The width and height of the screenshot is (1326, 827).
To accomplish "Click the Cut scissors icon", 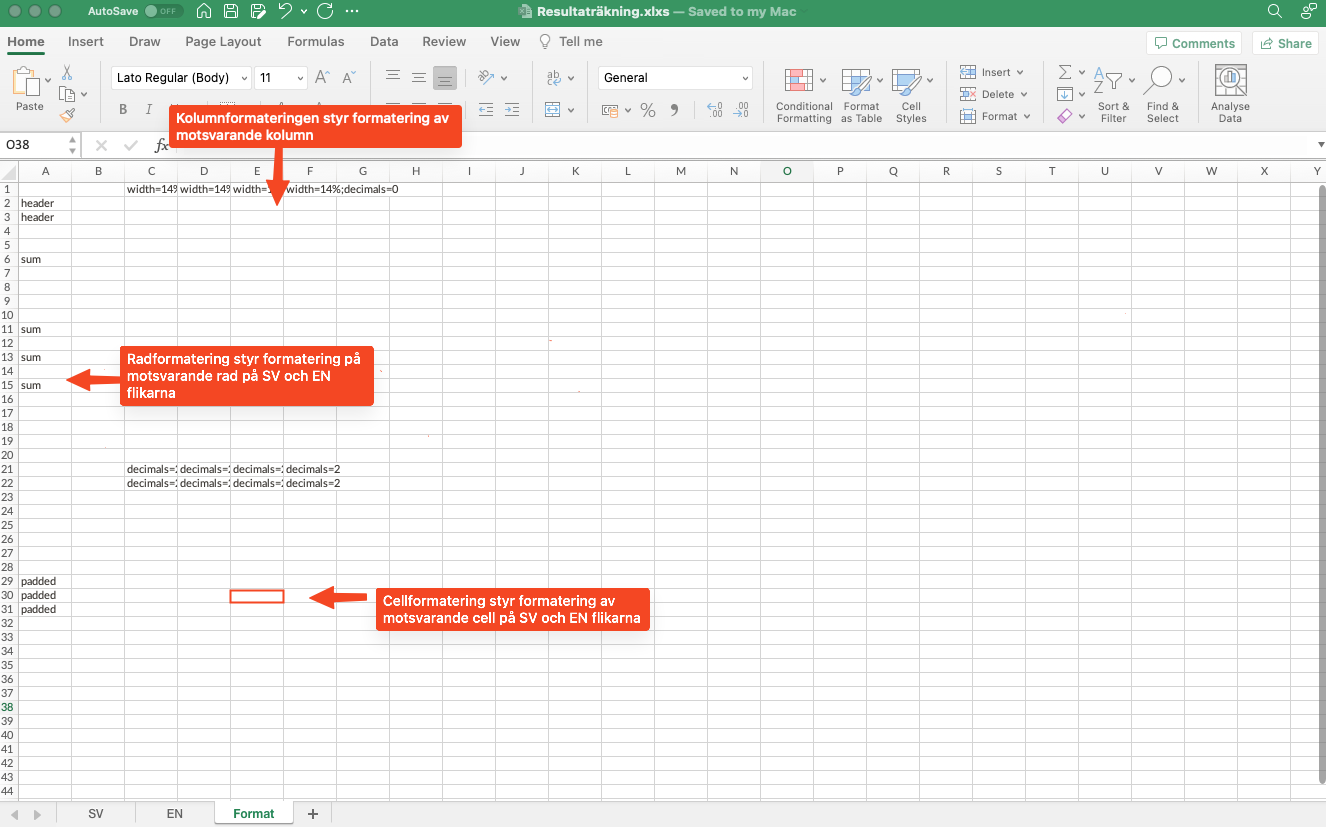I will (67, 73).
